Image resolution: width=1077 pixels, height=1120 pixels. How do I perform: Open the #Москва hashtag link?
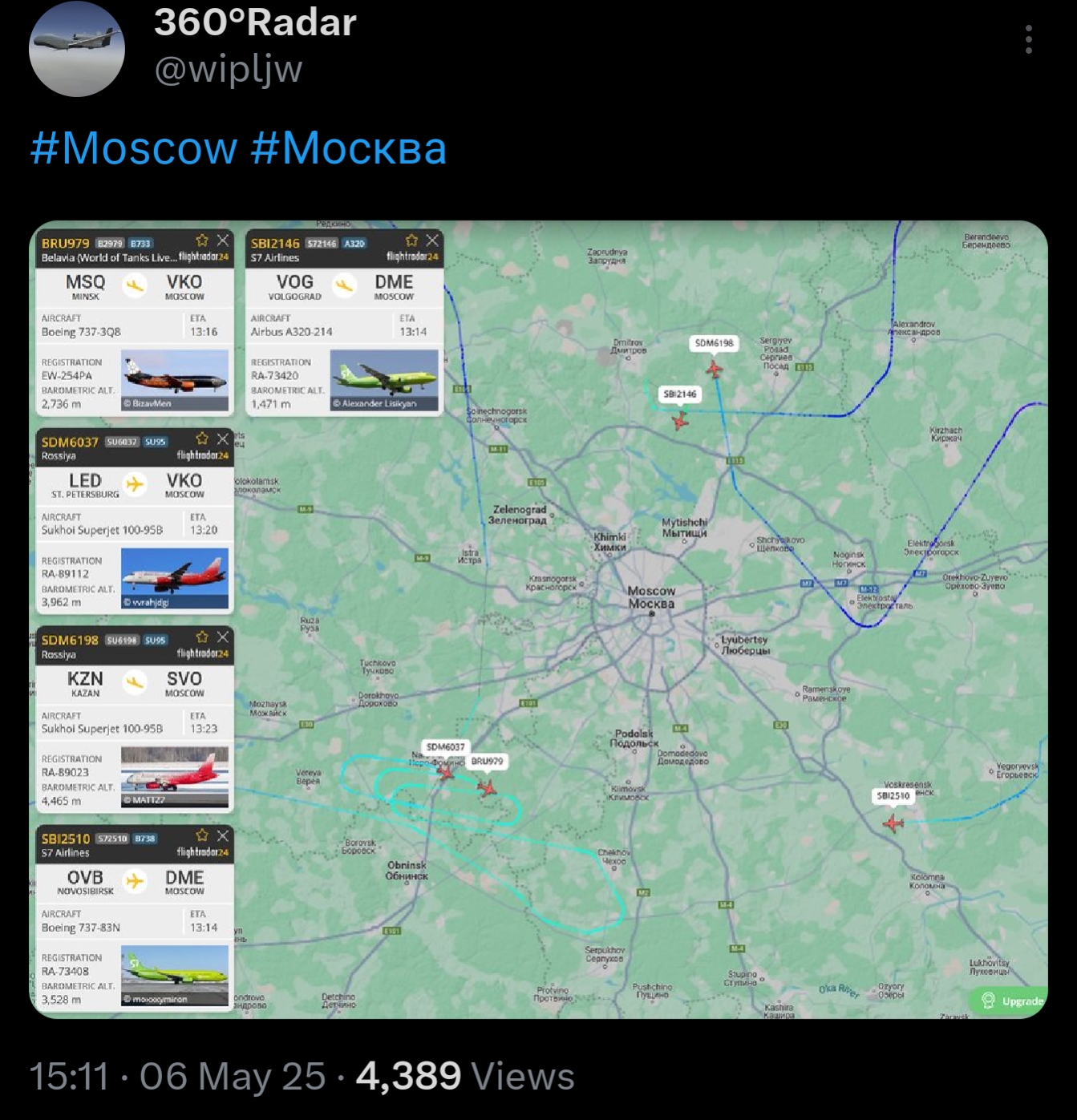point(348,148)
